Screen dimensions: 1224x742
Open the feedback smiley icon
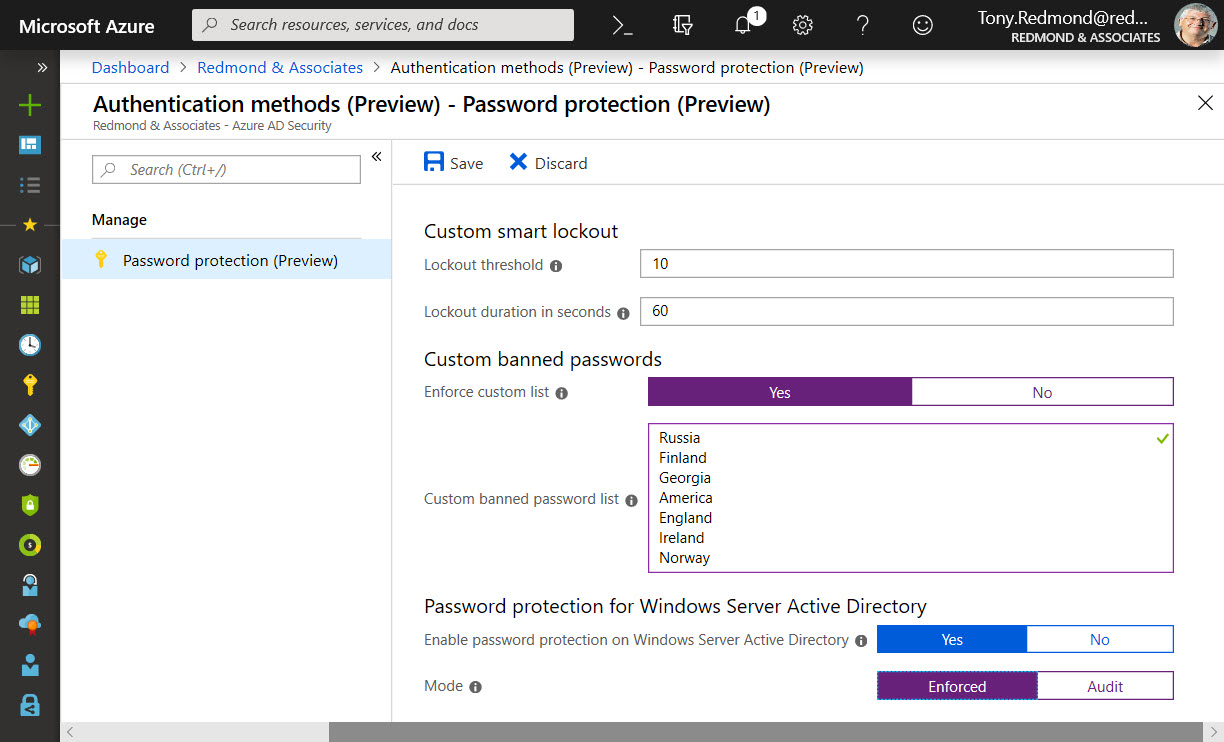[922, 25]
